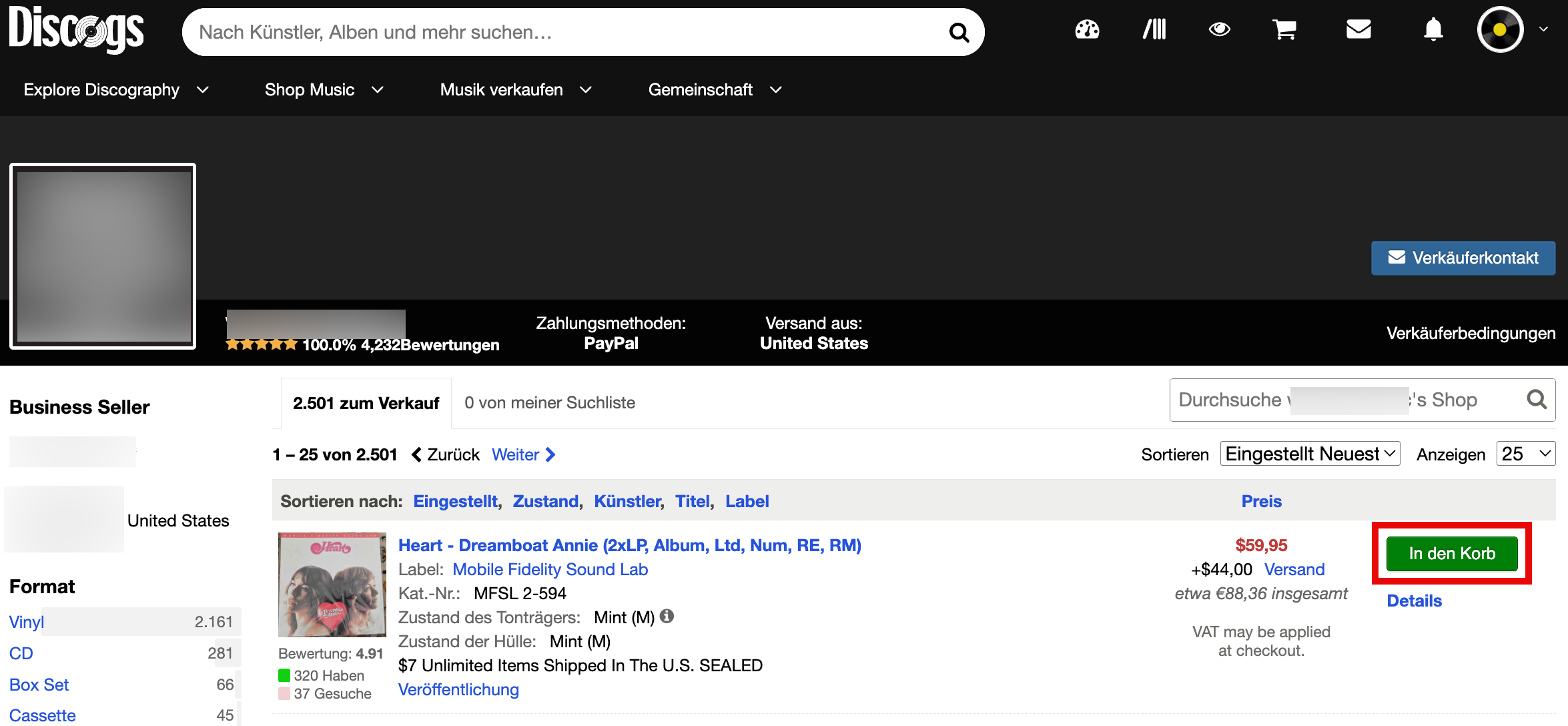Click the seller ratings 4,232 Bewertungen
The image size is (1568, 726).
point(430,344)
